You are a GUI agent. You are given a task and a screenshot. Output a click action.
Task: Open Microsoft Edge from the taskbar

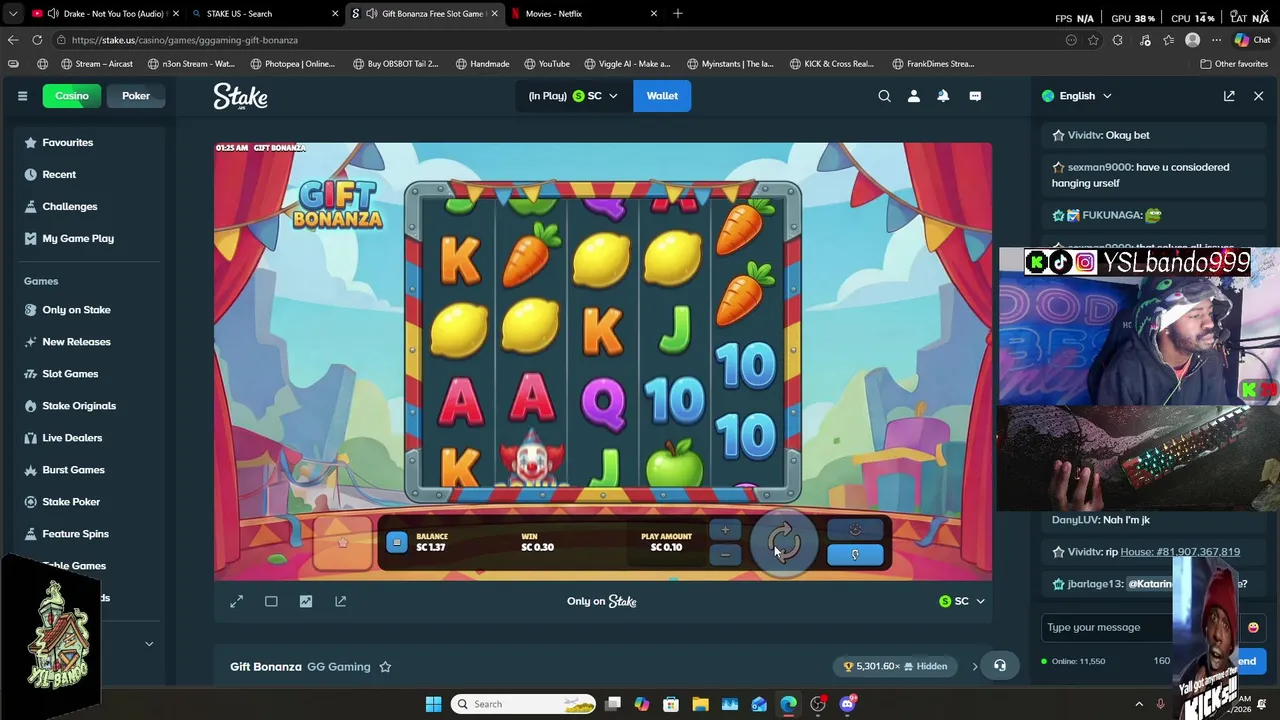tap(788, 704)
